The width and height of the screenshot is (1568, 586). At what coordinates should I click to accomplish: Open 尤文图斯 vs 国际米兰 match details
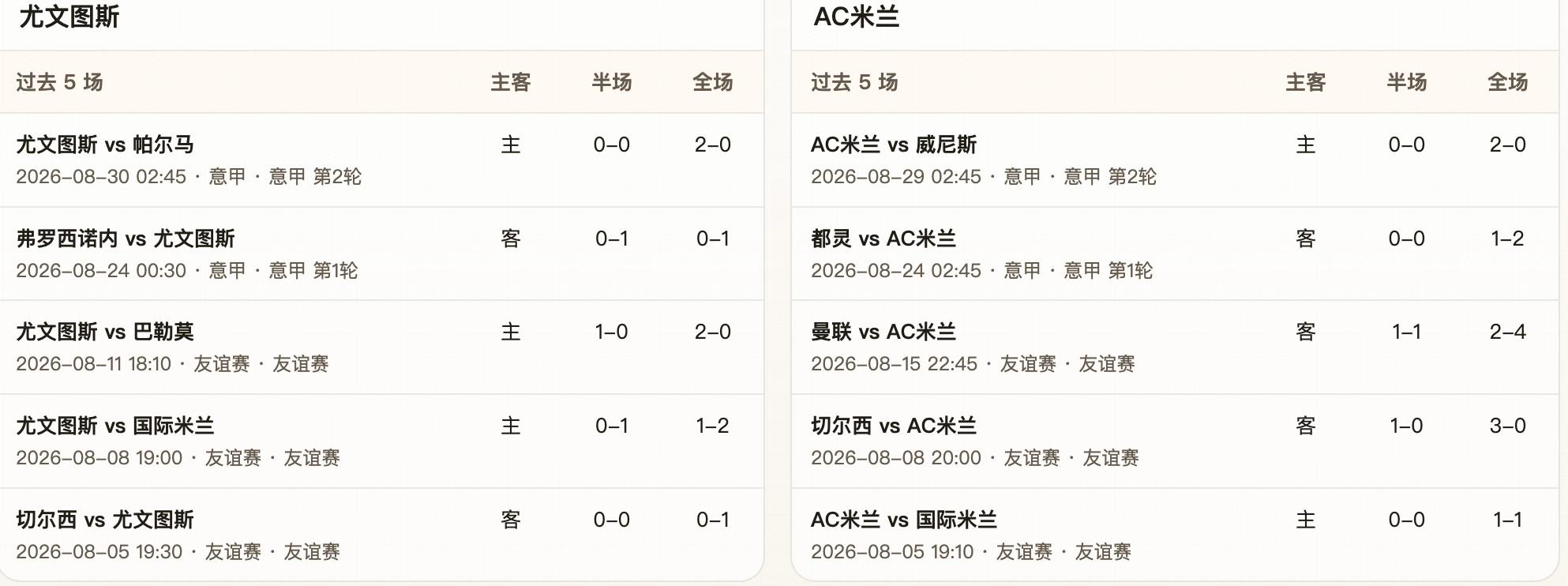coord(381,441)
